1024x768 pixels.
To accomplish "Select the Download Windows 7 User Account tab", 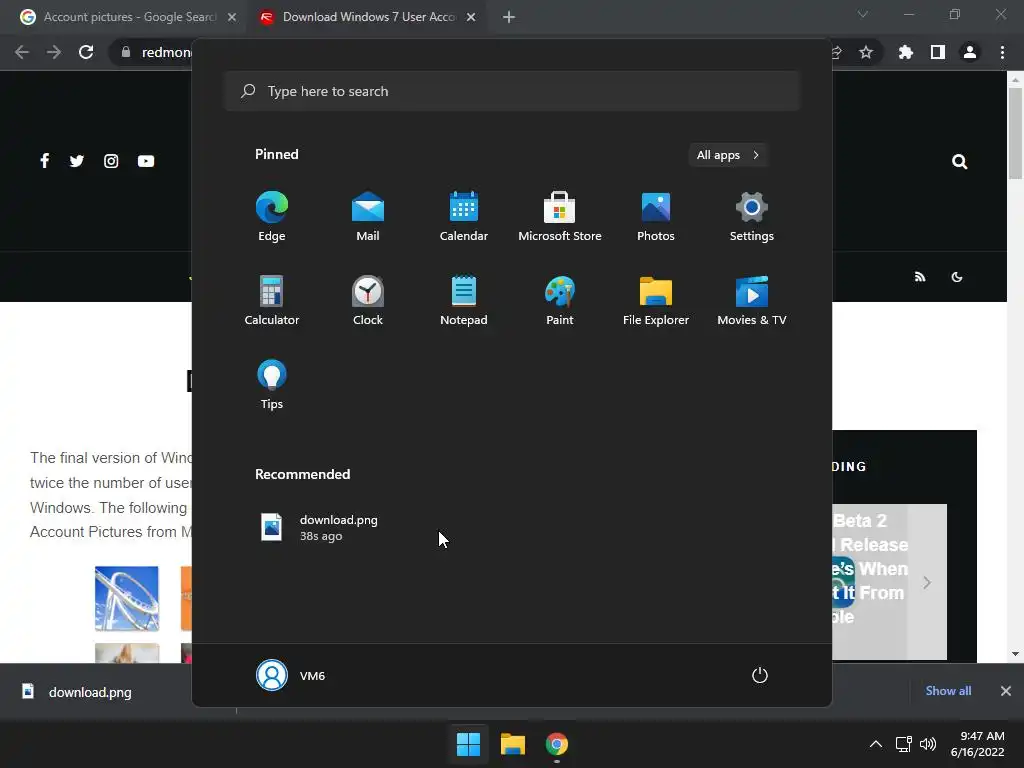I will (366, 17).
